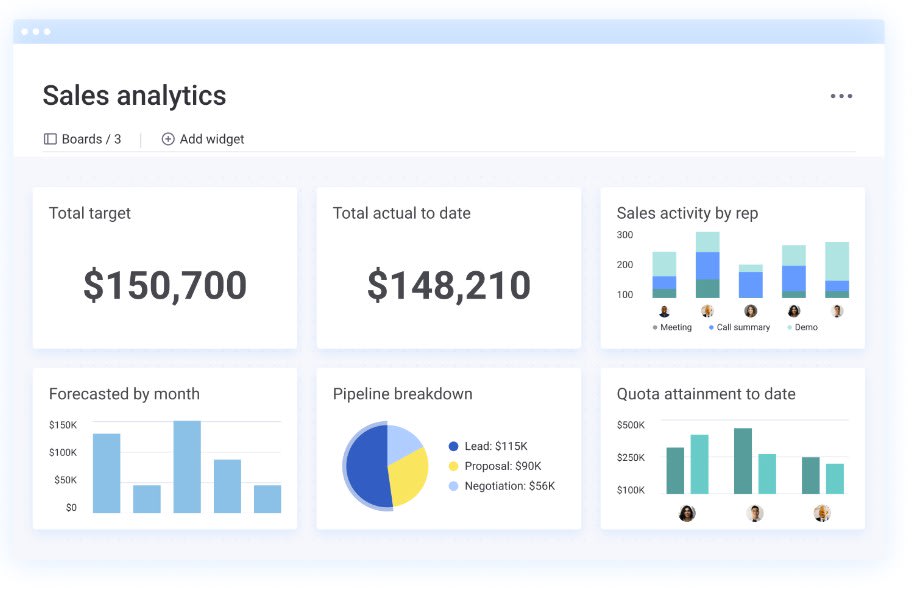Click the tallest bar in Forecasted by month
The height and width of the screenshot is (591, 918).
[x=187, y=467]
